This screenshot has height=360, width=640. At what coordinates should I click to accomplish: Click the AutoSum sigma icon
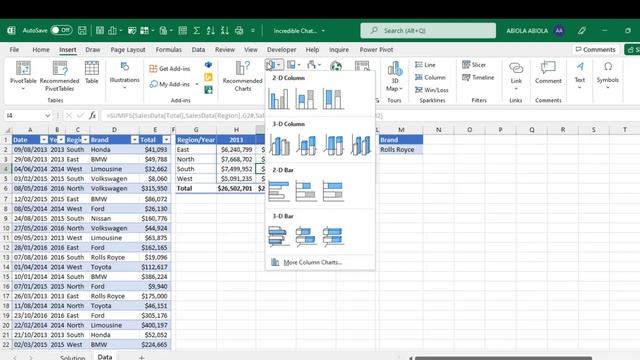tap(196, 30)
